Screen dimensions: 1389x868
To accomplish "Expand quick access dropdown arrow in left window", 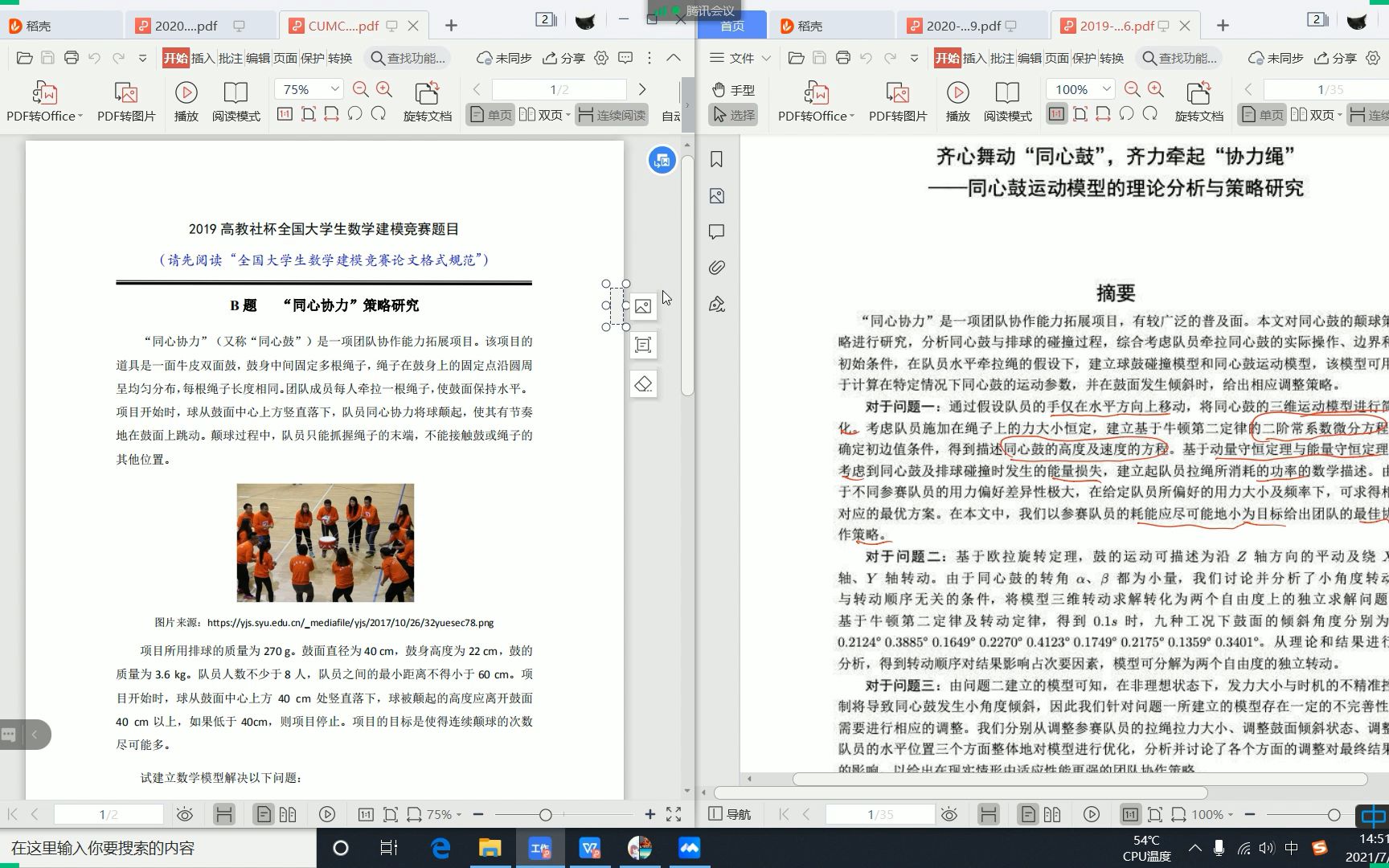I will pyautogui.click(x=143, y=58).
